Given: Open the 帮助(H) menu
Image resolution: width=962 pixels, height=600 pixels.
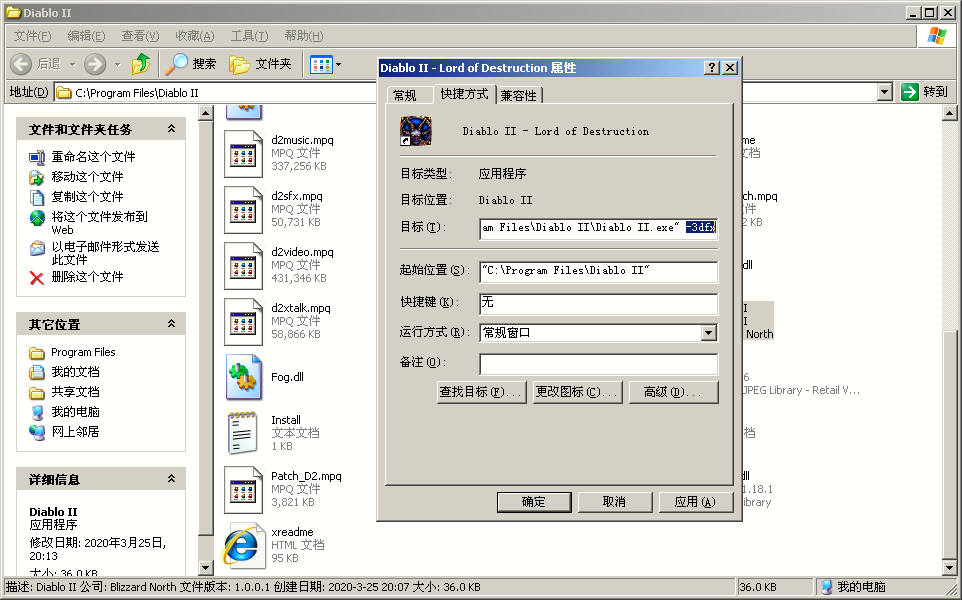Looking at the screenshot, I should (304, 36).
